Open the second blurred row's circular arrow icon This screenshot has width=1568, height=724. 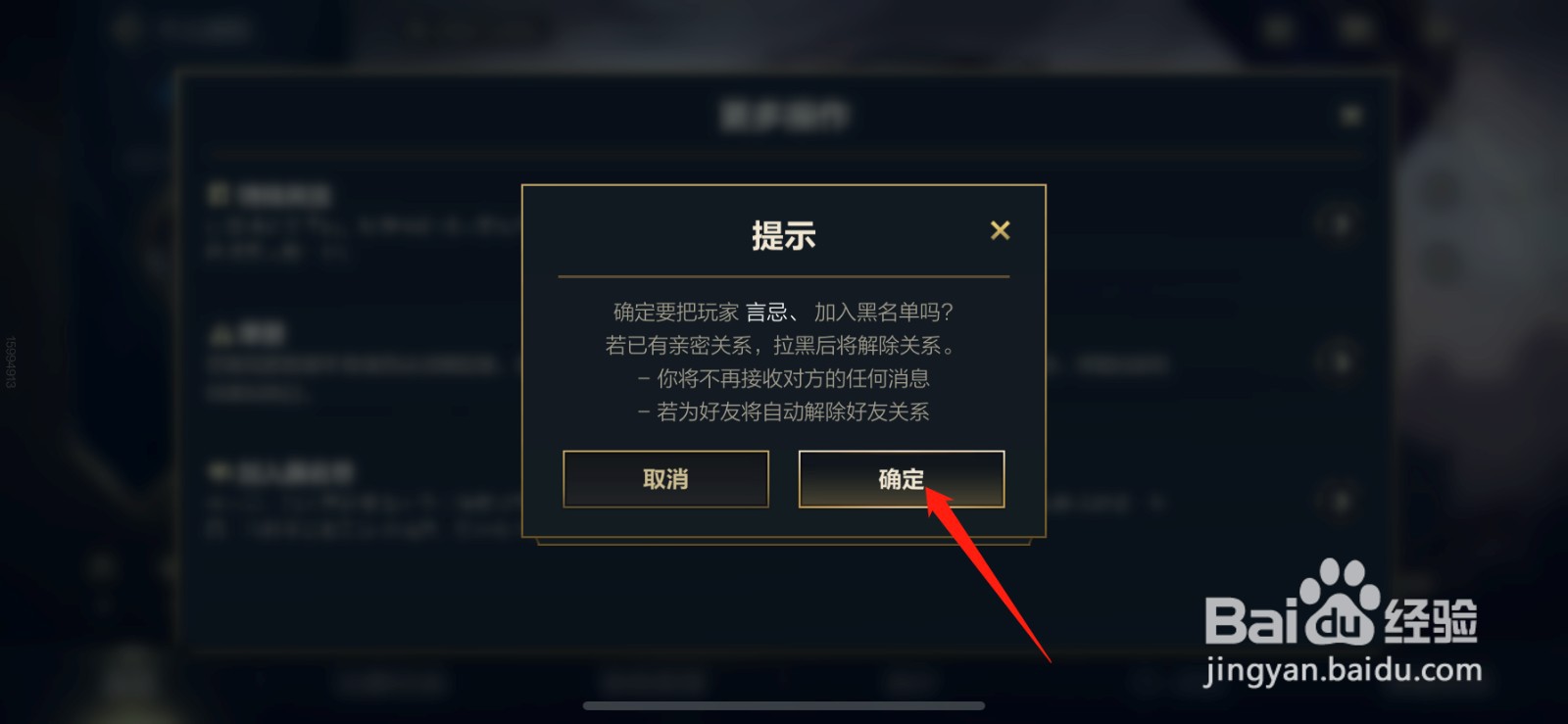click(1339, 362)
